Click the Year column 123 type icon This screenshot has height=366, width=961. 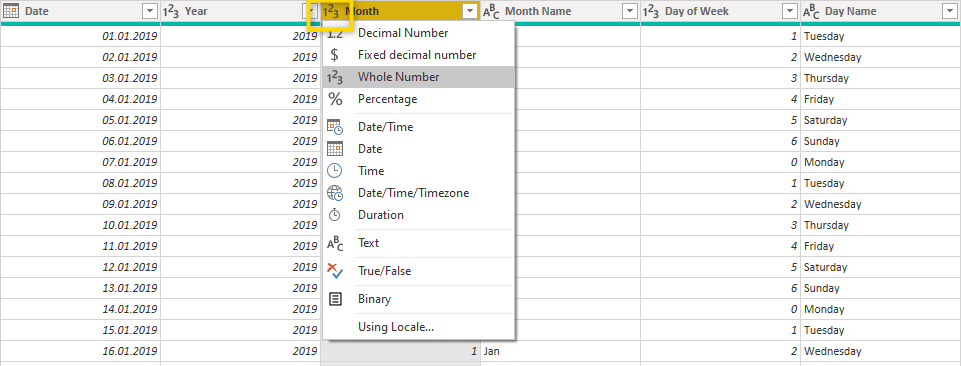(171, 11)
